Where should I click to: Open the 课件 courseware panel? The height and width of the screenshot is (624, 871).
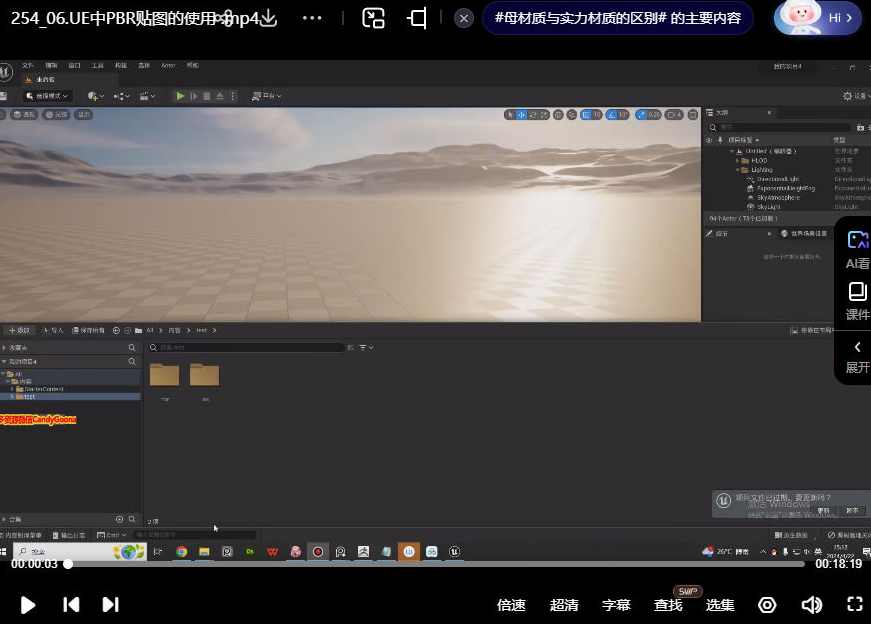(856, 300)
